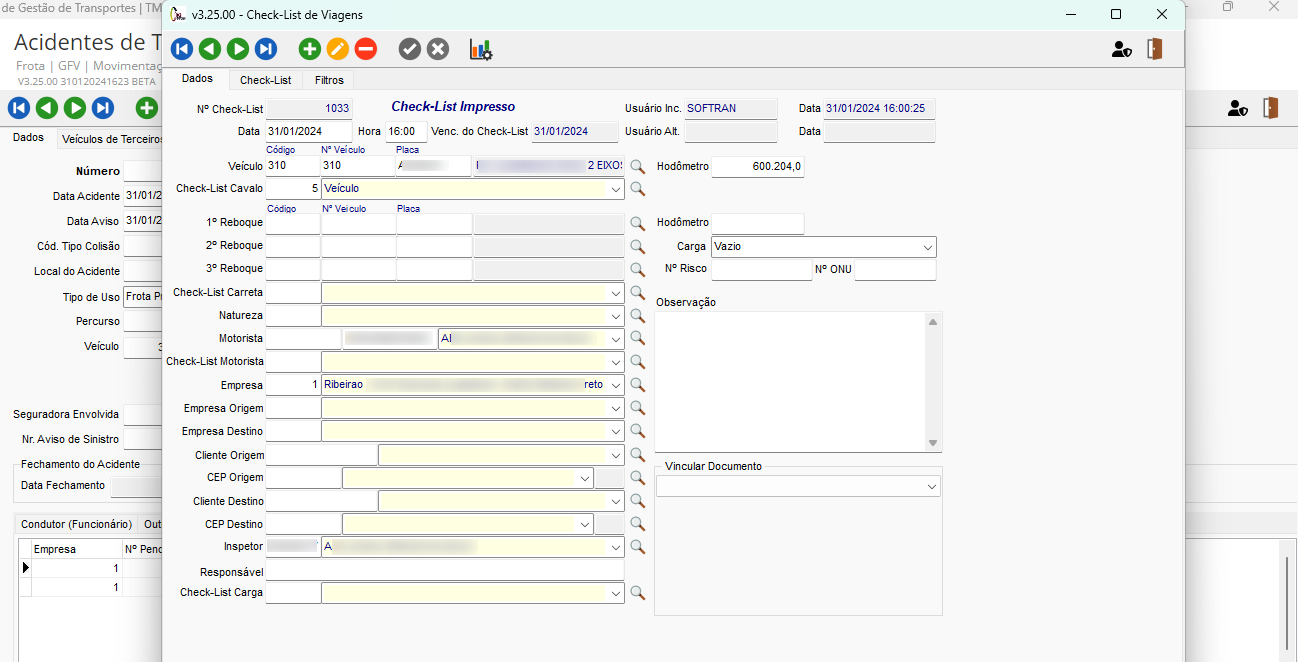
Task: Click the green add new record button
Action: 310,49
